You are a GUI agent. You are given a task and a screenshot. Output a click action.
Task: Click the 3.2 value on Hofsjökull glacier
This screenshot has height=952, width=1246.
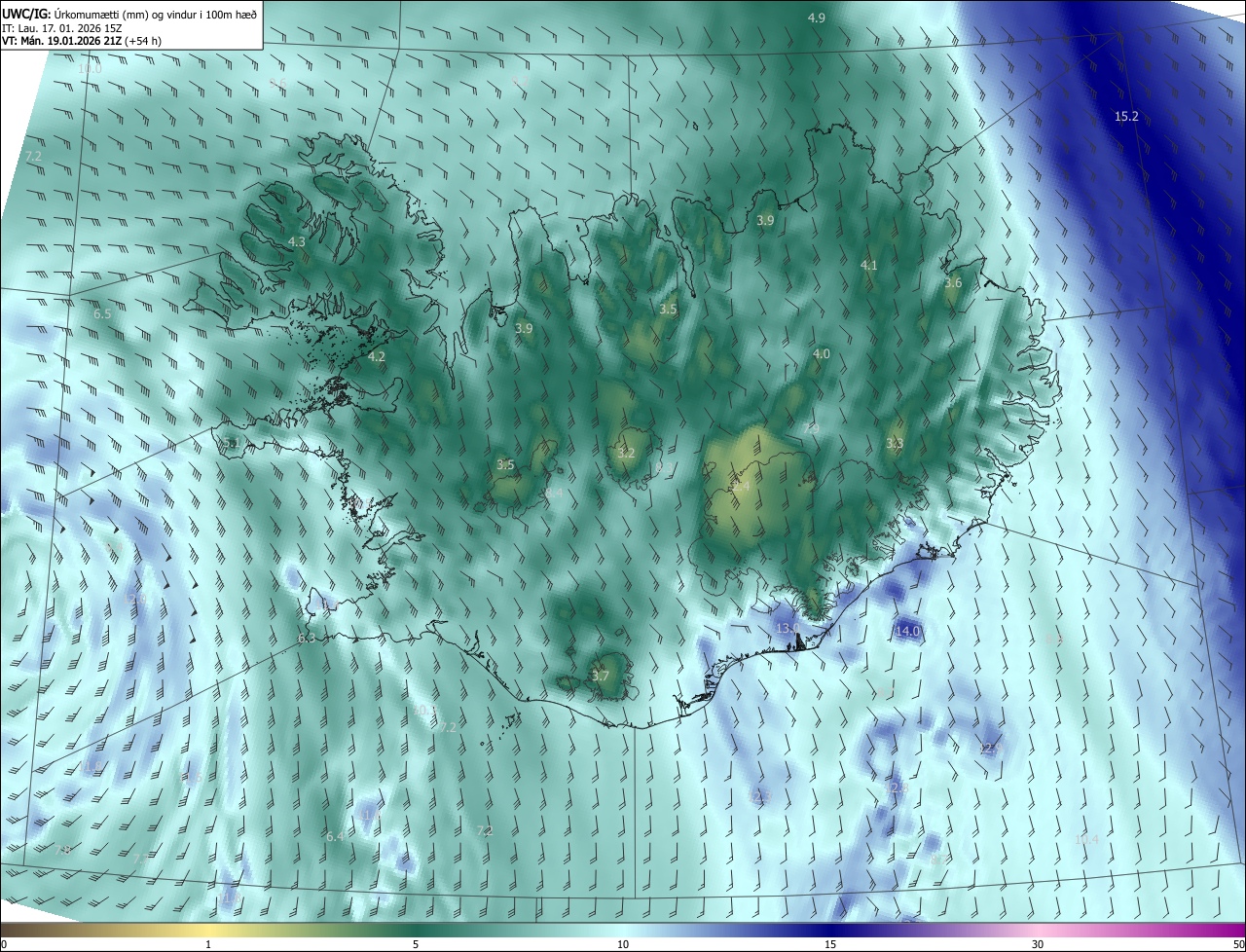[626, 453]
